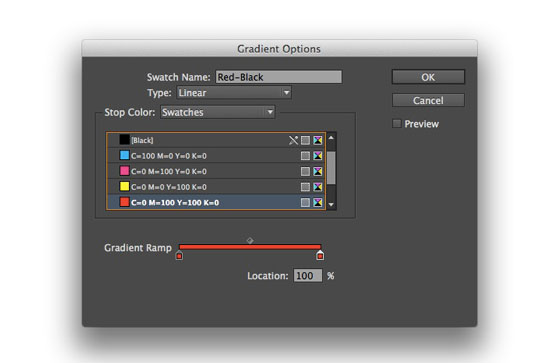
Task: Click the yellow color chip
Action: click(124, 186)
